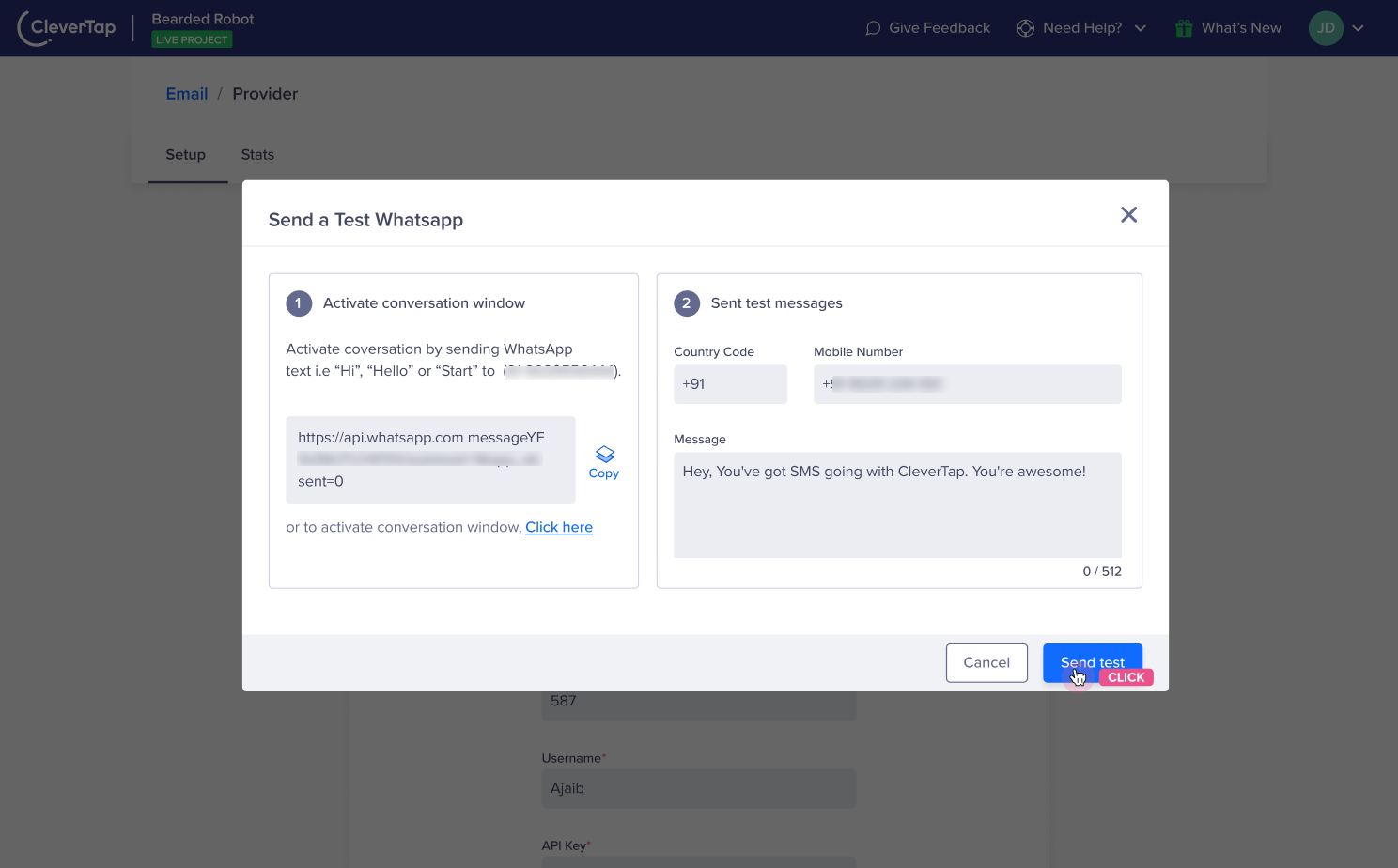Open Give Feedback chat icon
Screen dimensions: 1398x868
pyautogui.click(x=873, y=28)
